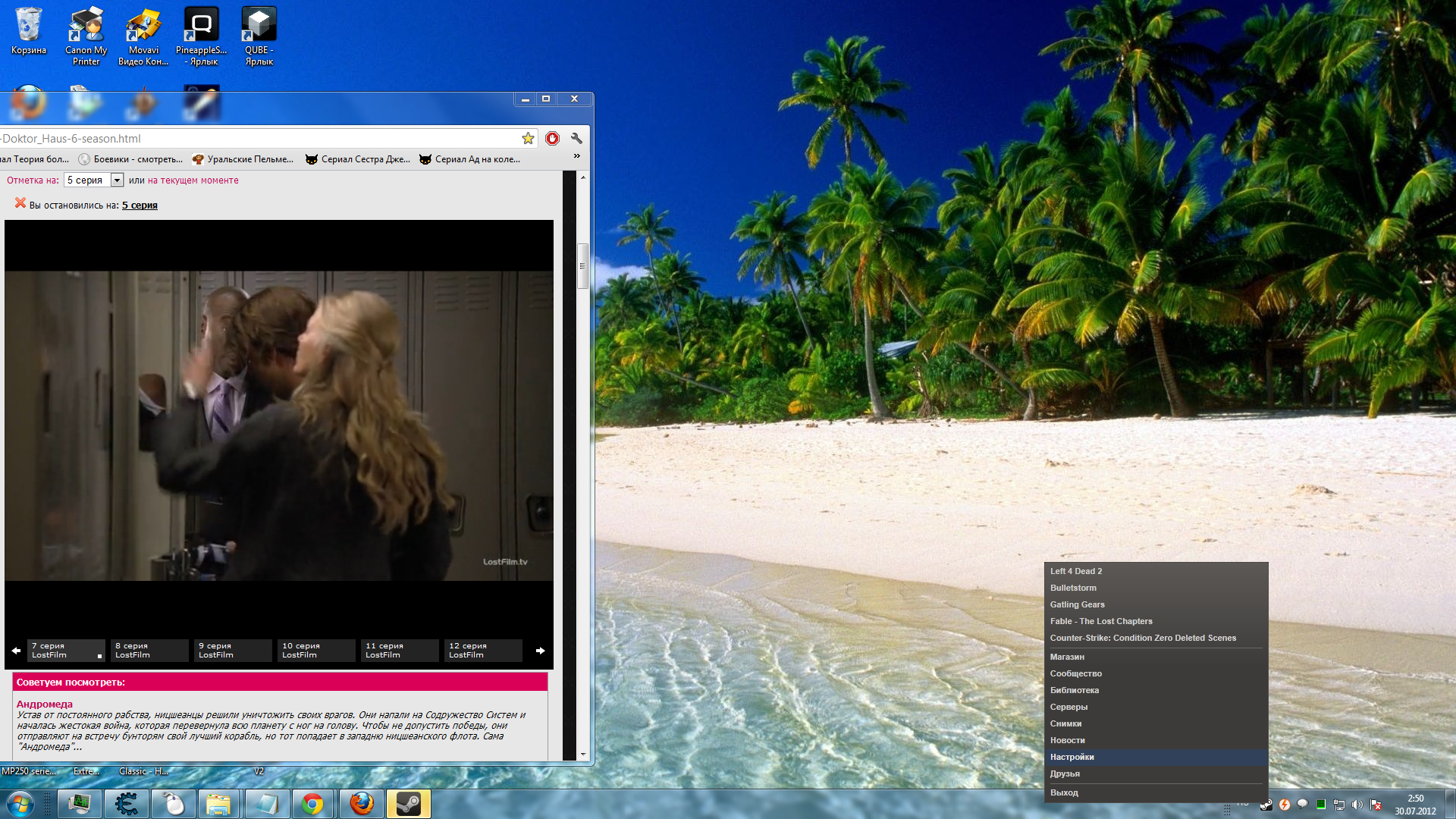Viewport: 1456px width, 819px height.
Task: Show next episodes with the right arrow
Action: pyautogui.click(x=541, y=651)
